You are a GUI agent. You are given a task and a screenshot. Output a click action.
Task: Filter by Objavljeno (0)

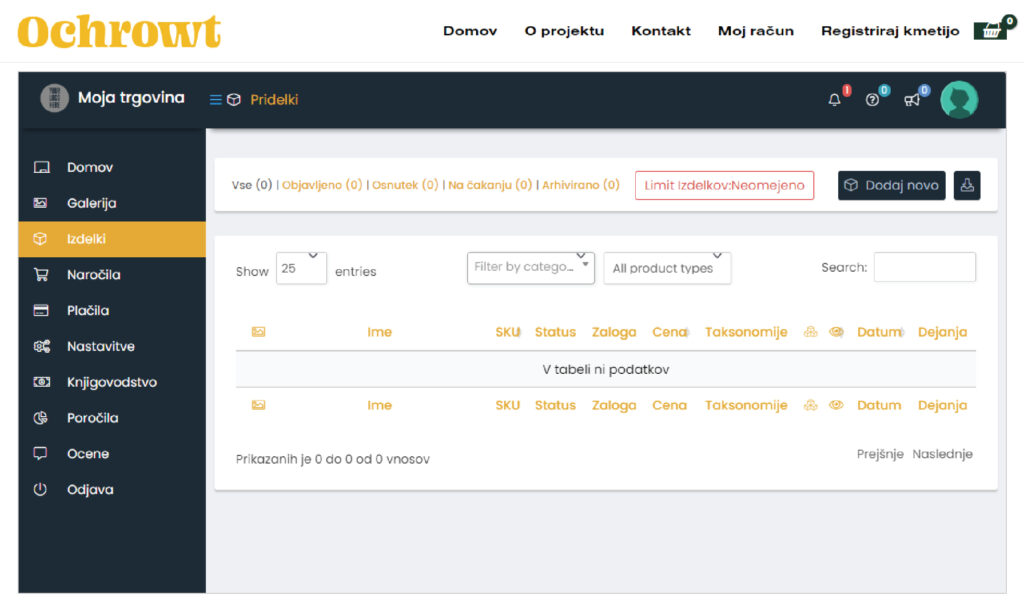pyautogui.click(x=322, y=185)
